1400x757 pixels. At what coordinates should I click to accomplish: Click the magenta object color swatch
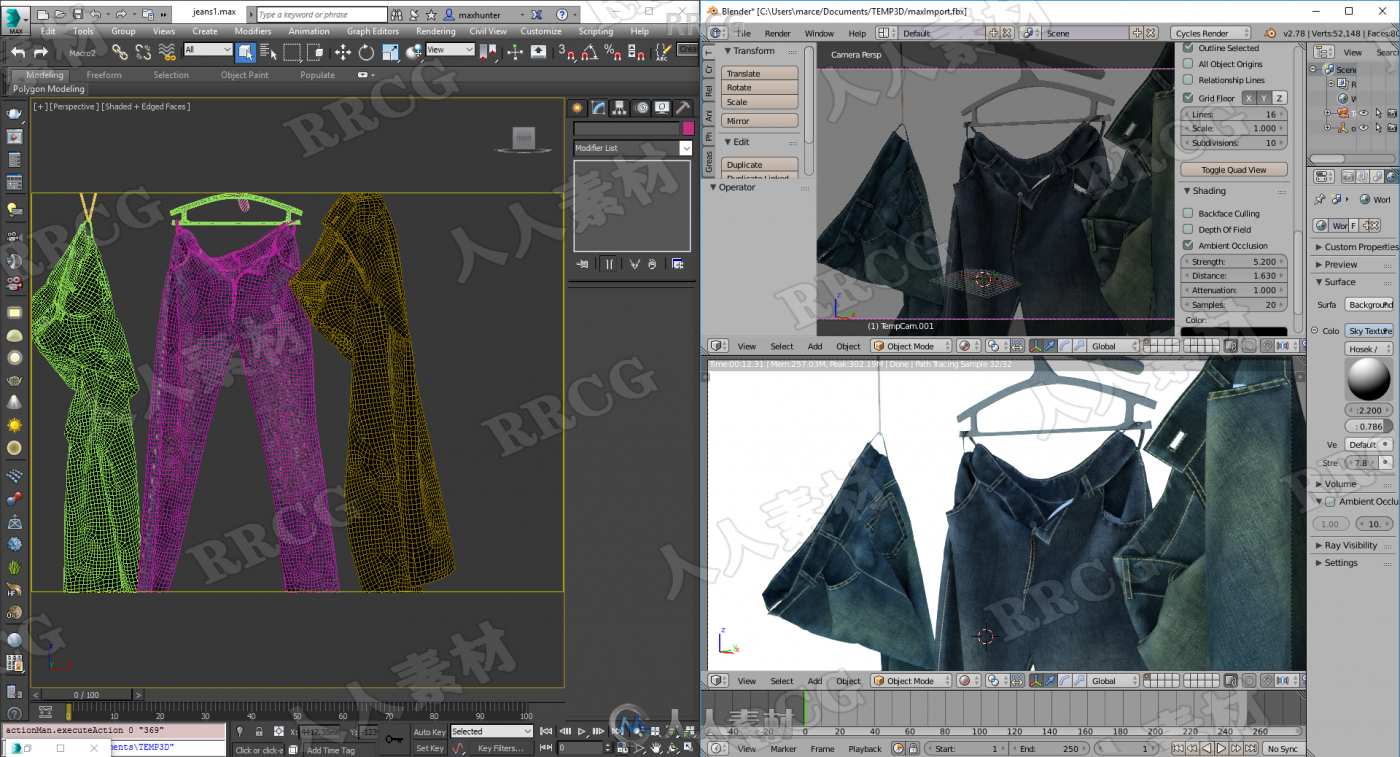688,128
